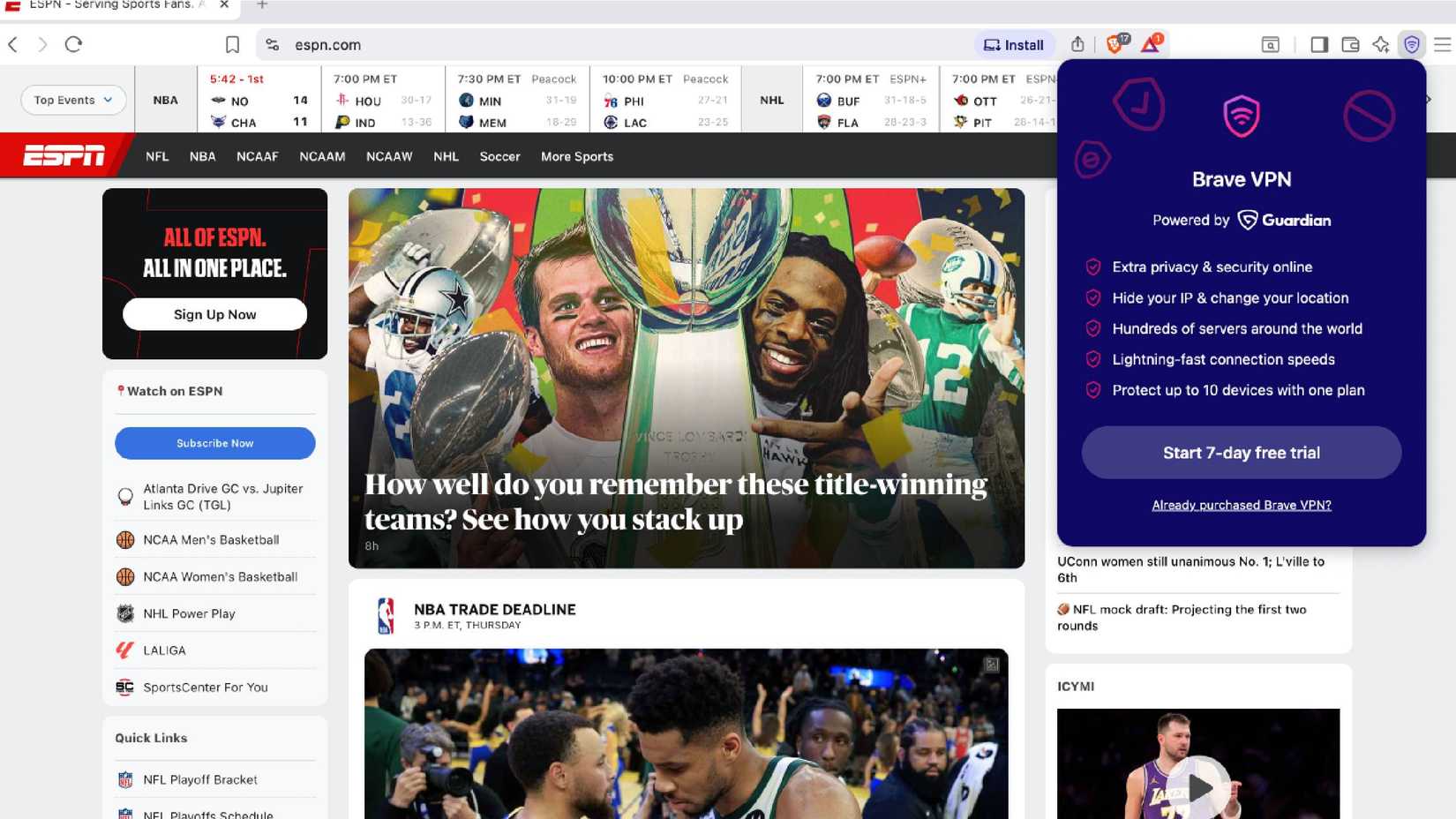This screenshot has width=1456, height=819.
Task: Reload the ESPN page
Action: (x=74, y=44)
